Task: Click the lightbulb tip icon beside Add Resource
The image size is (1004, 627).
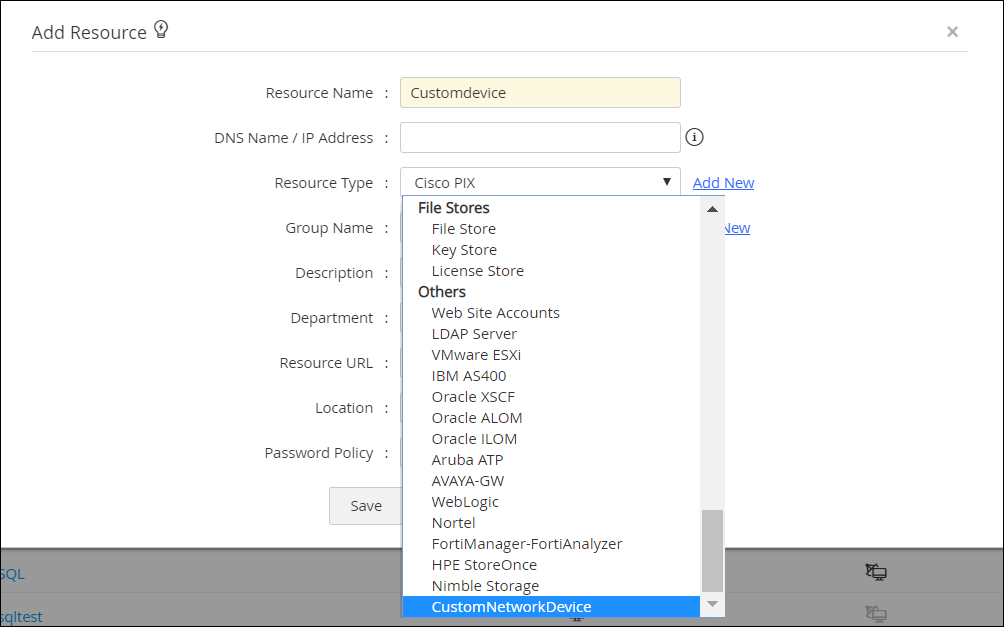Action: [x=161, y=30]
